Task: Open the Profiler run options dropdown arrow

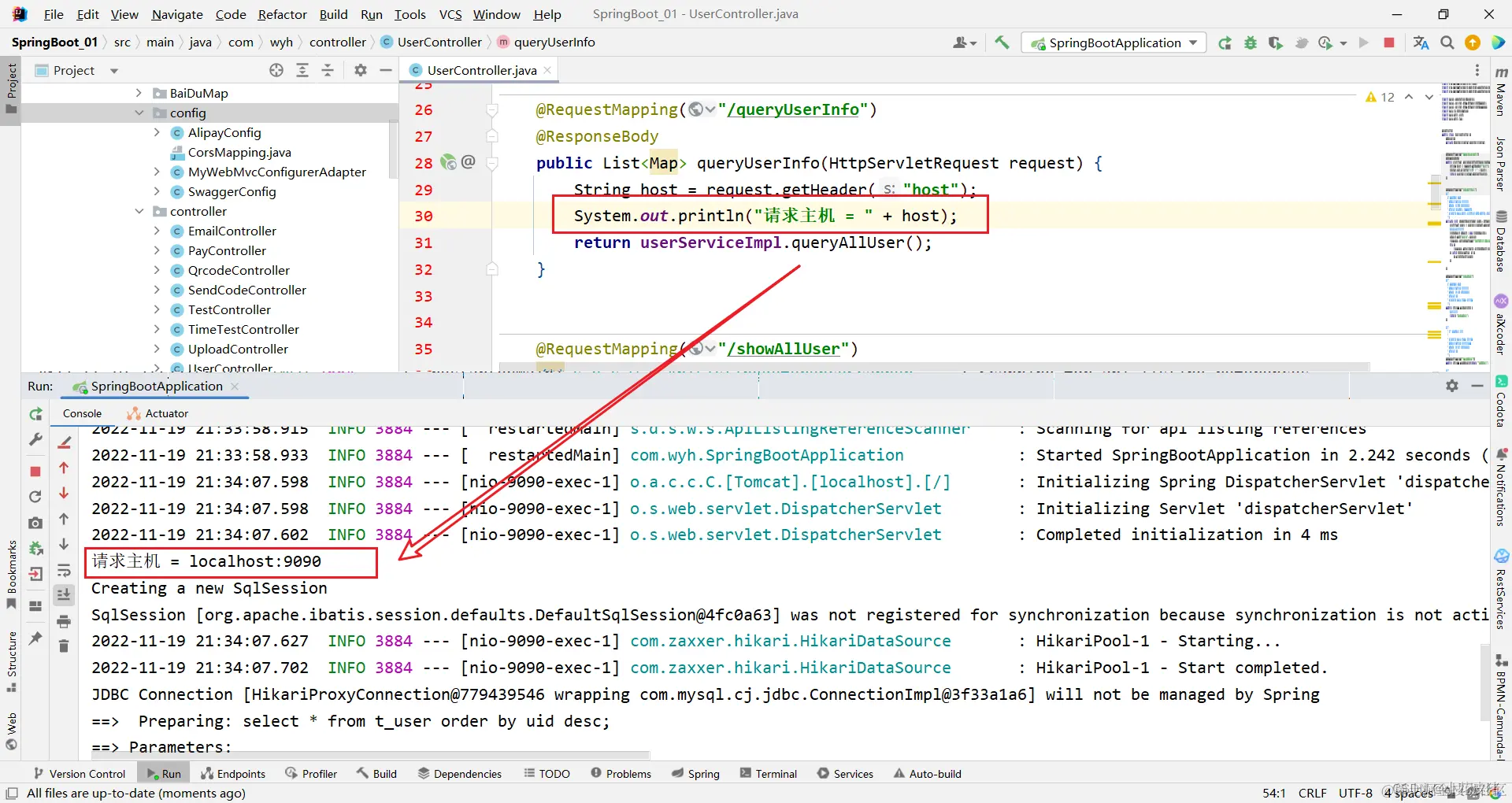Action: pos(1343,43)
